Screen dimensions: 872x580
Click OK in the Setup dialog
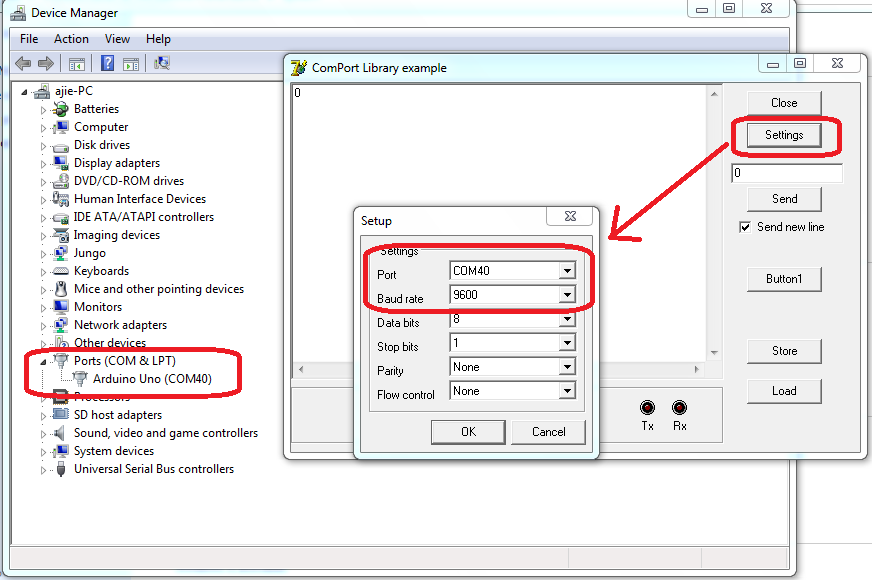(x=468, y=432)
